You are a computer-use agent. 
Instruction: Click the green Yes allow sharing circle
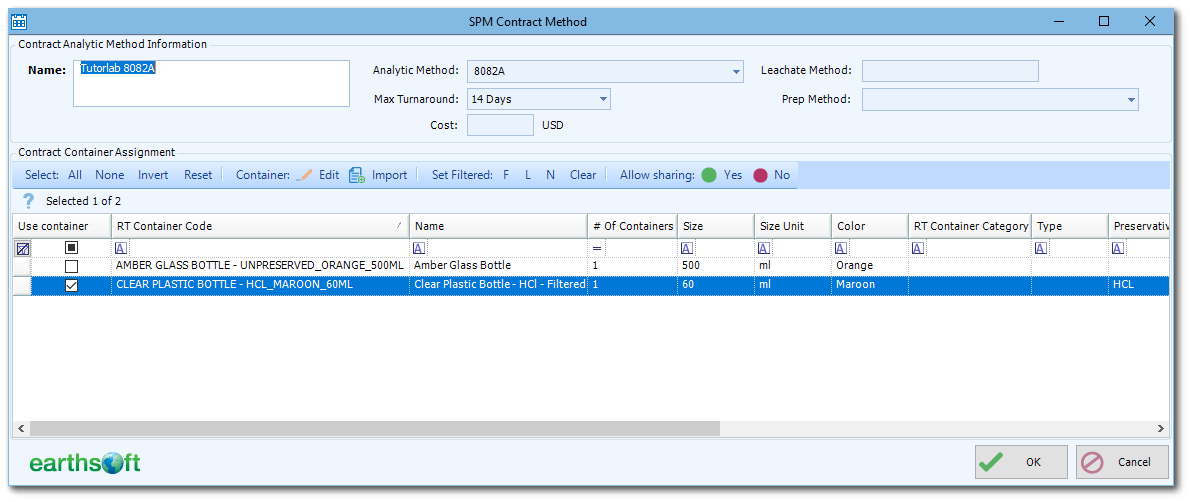[709, 175]
